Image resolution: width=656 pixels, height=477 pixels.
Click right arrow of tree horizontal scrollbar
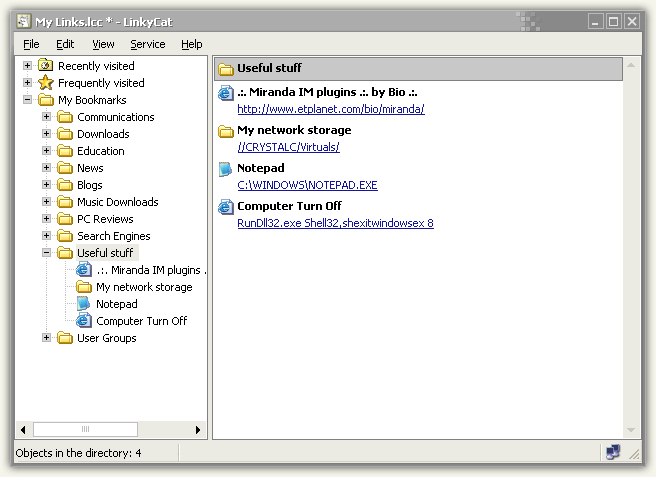[198, 430]
